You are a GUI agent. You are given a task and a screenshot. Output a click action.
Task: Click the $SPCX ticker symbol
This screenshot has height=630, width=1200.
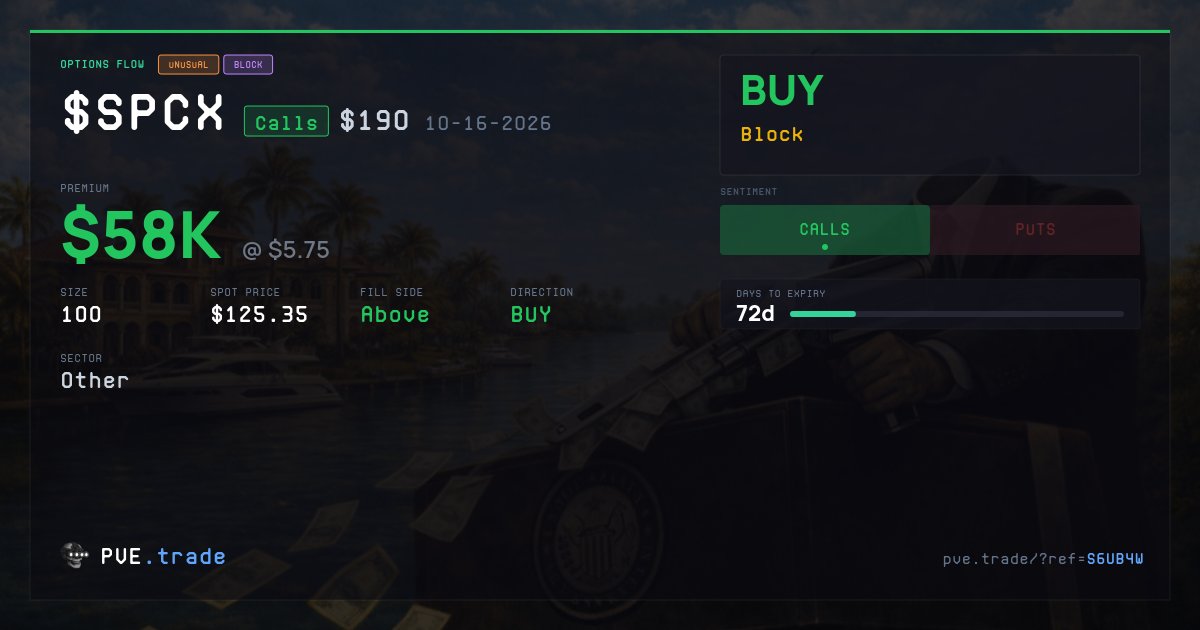click(x=143, y=113)
